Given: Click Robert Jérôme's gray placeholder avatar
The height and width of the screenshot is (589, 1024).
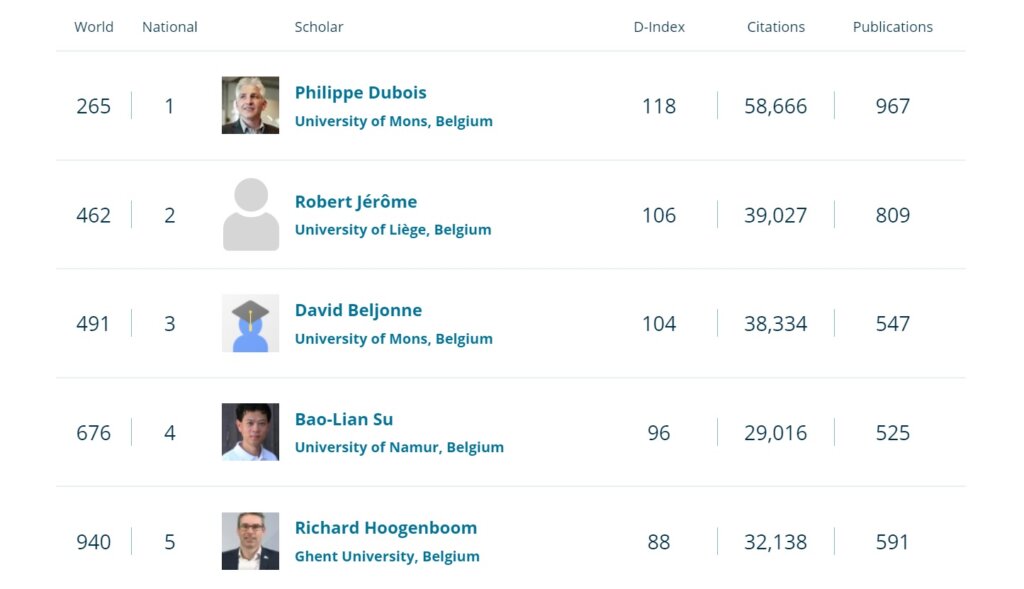Looking at the screenshot, I should point(250,214).
